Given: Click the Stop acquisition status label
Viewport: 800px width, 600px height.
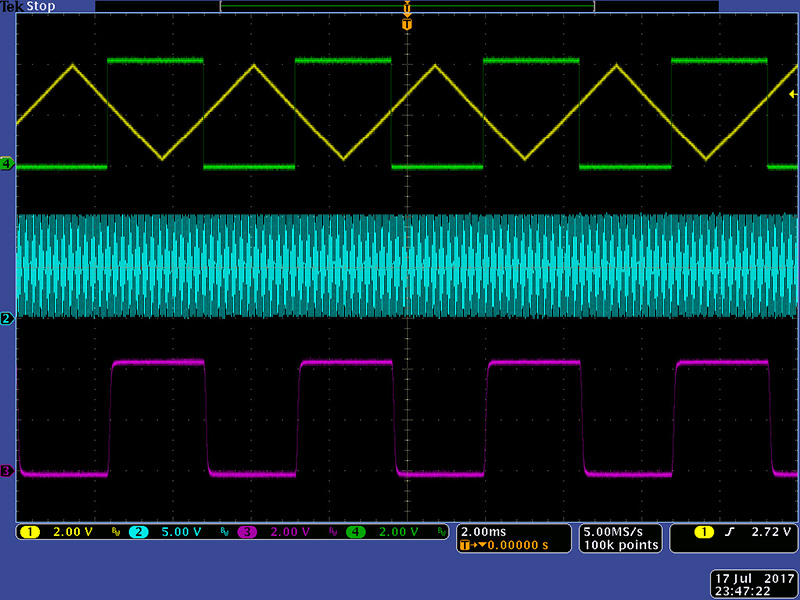Looking at the screenshot, I should [41, 6].
